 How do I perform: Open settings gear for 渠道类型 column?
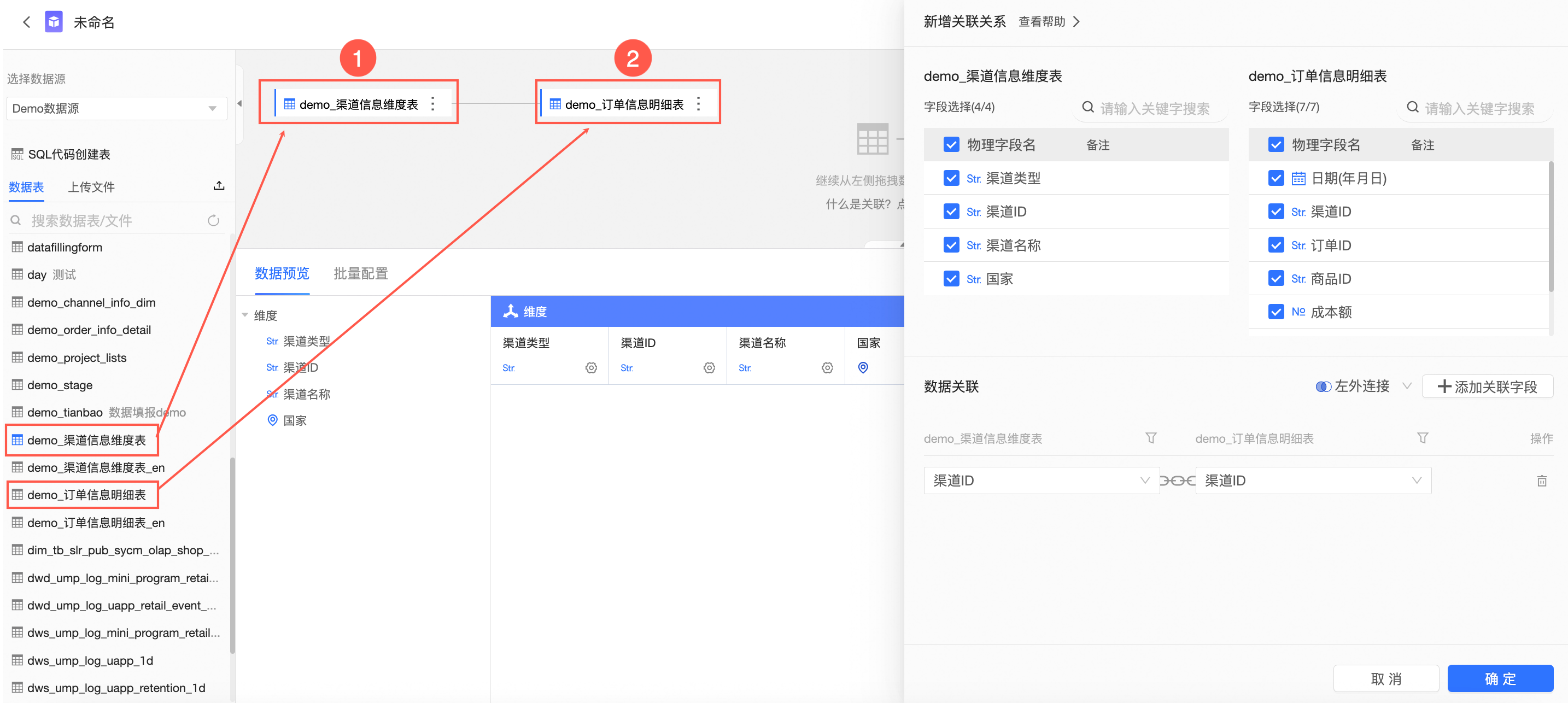[591, 368]
